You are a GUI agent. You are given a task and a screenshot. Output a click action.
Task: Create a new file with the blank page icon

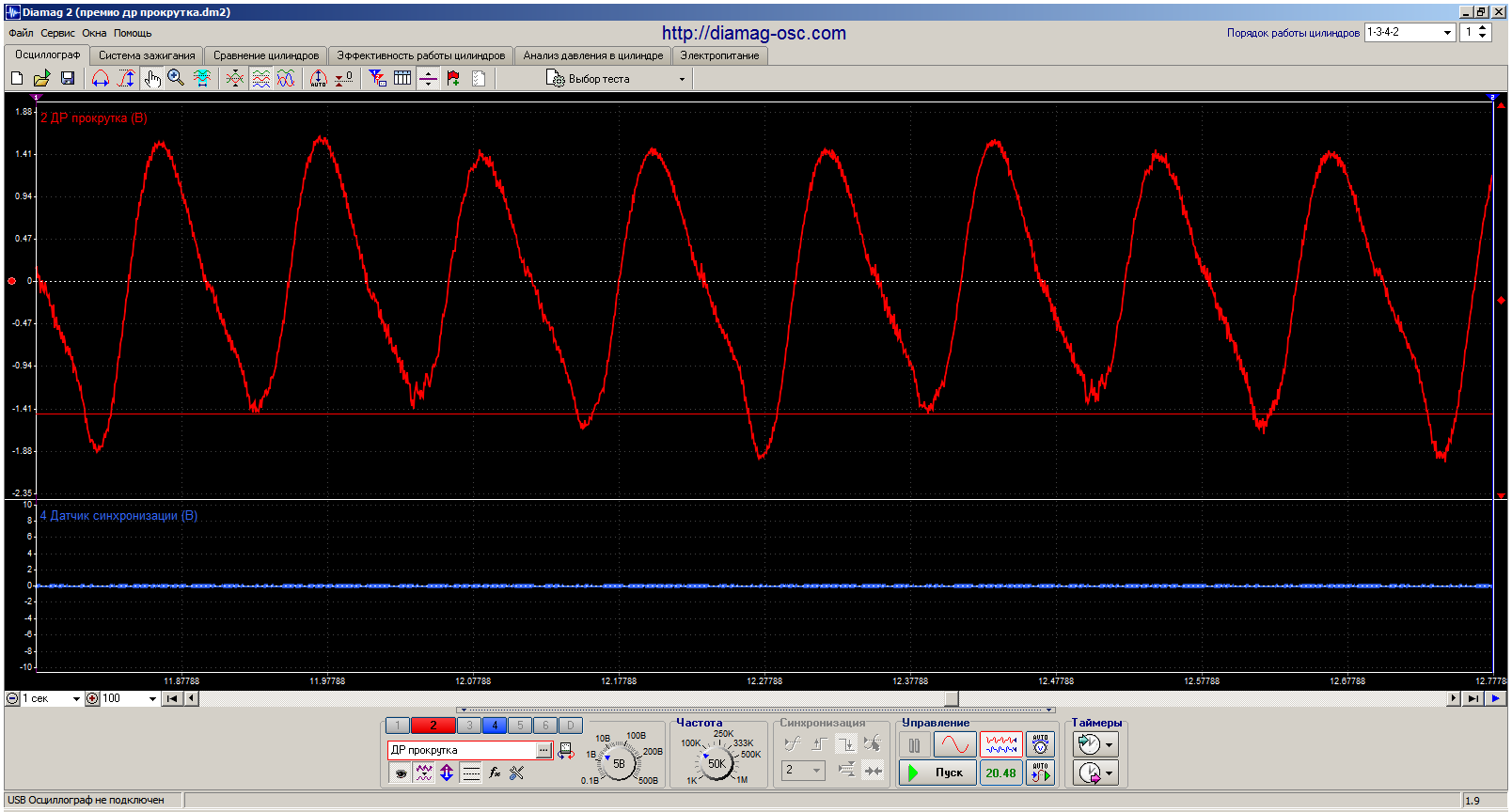pos(17,79)
